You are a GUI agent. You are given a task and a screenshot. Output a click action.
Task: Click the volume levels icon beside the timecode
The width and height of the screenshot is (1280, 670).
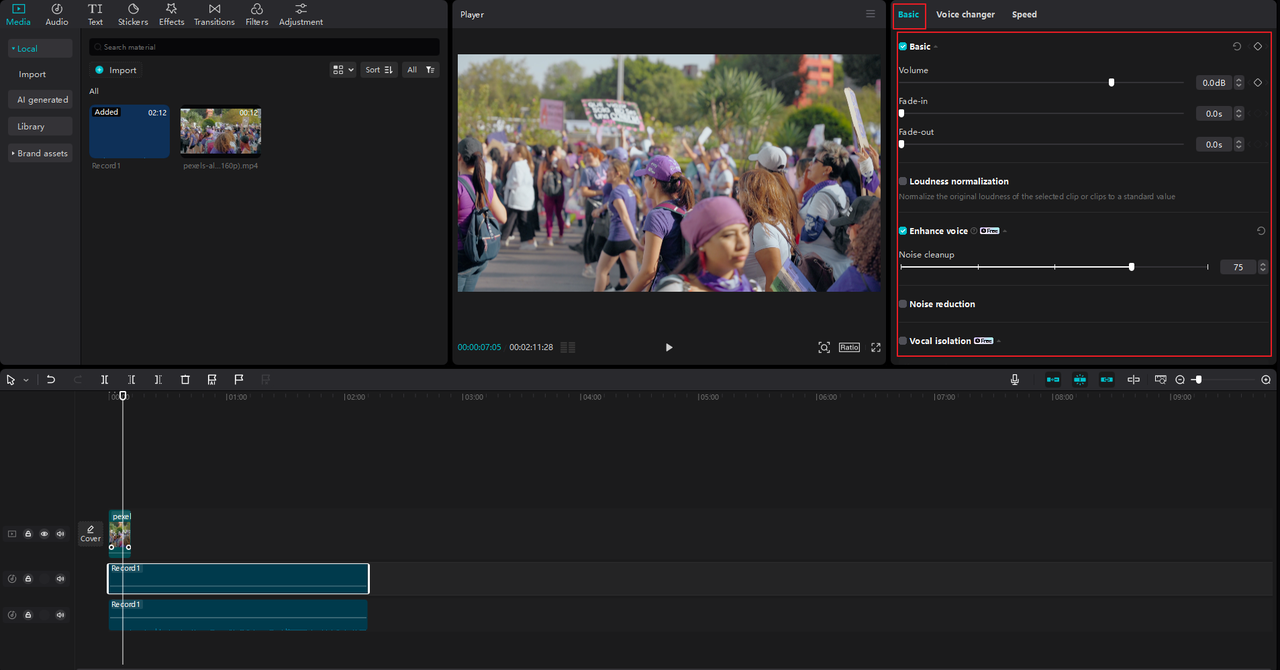(568, 347)
